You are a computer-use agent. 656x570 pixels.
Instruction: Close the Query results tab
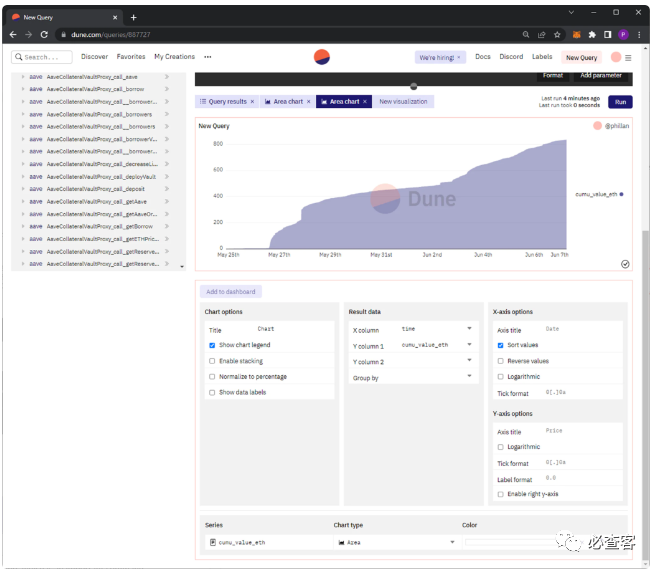coord(252,102)
